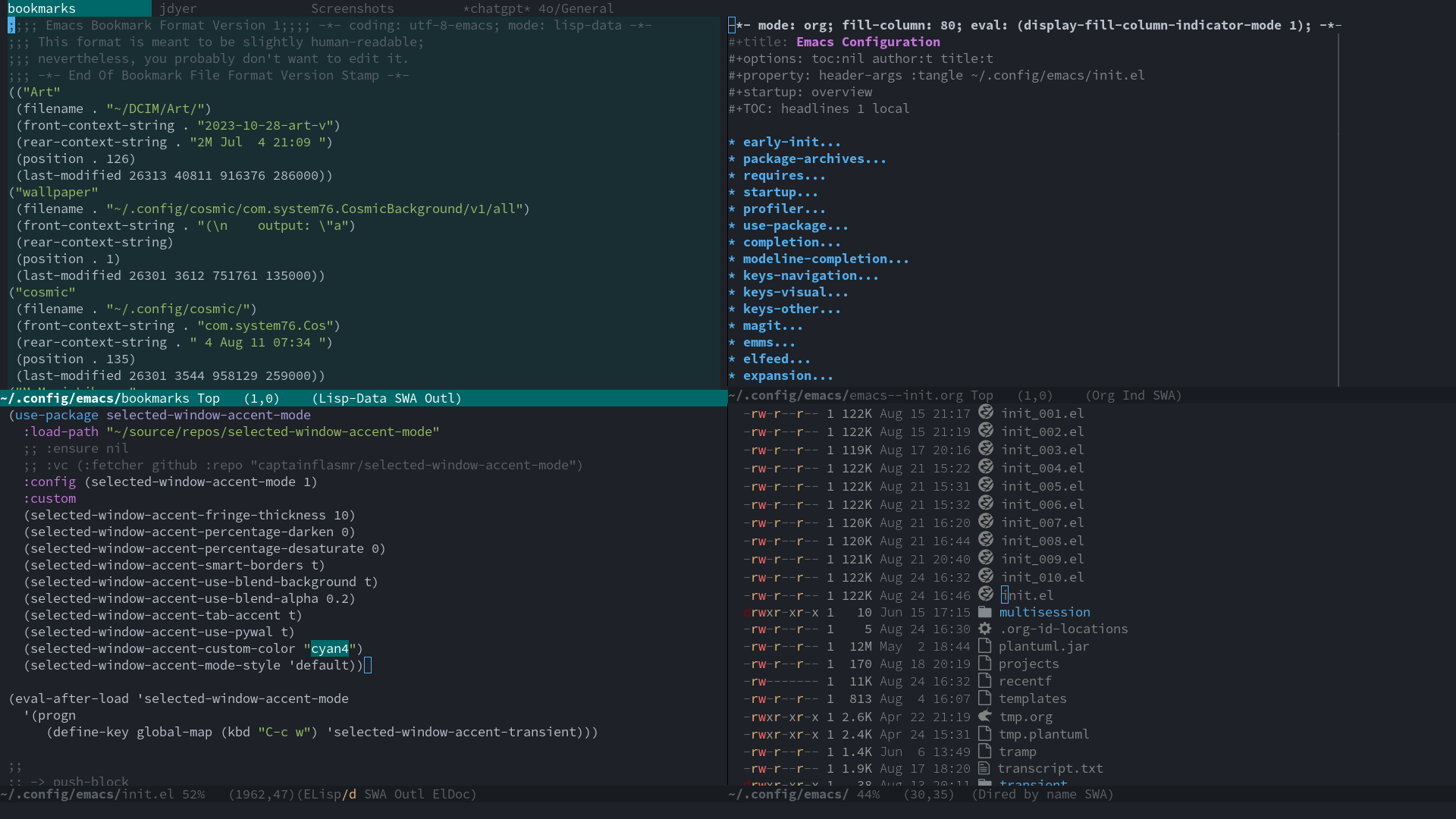The height and width of the screenshot is (819, 1456).
Task: Click the folder icon beside multisession
Action: point(984,612)
